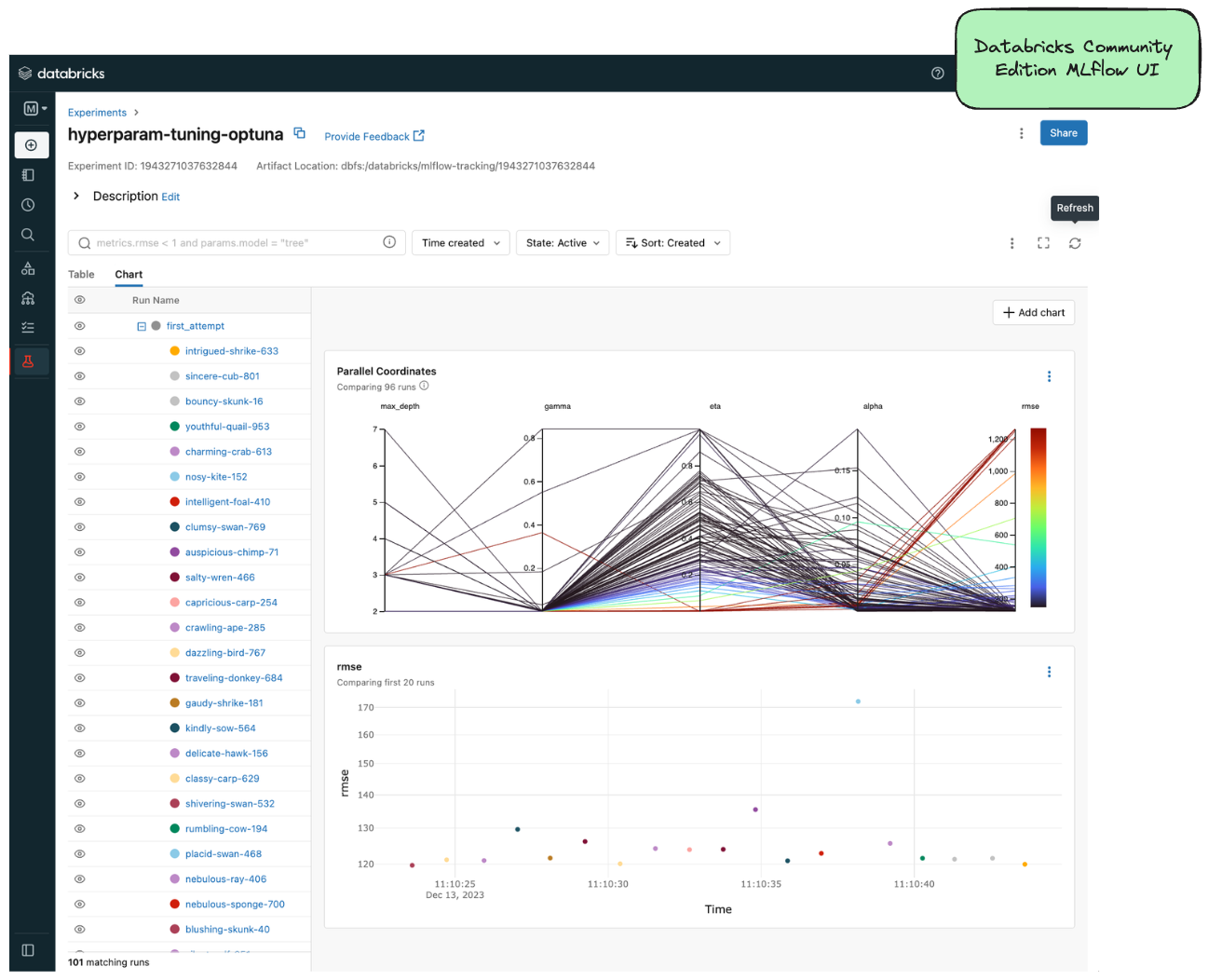Open run first_attempt
The width and height of the screenshot is (1208, 980).
point(196,326)
